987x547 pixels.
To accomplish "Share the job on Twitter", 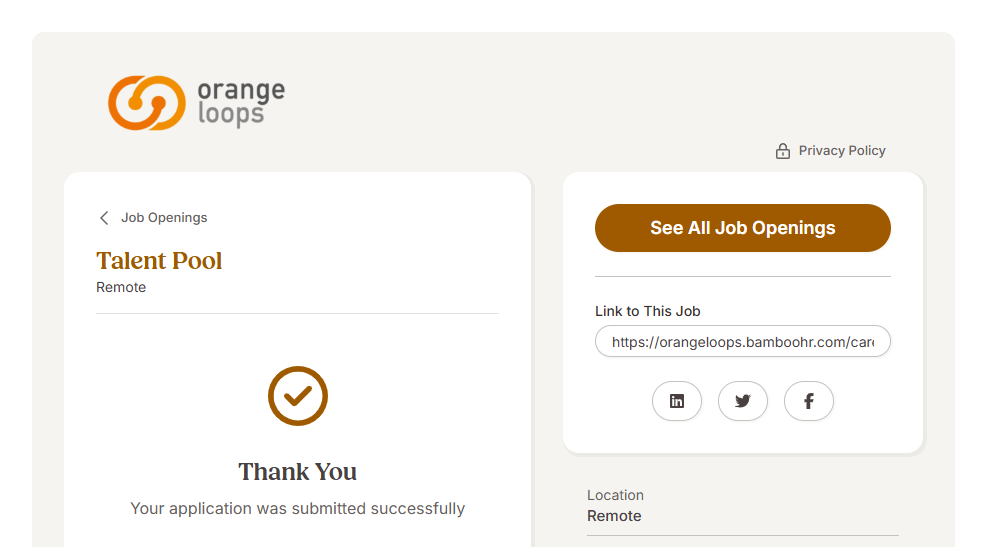I will (x=743, y=401).
